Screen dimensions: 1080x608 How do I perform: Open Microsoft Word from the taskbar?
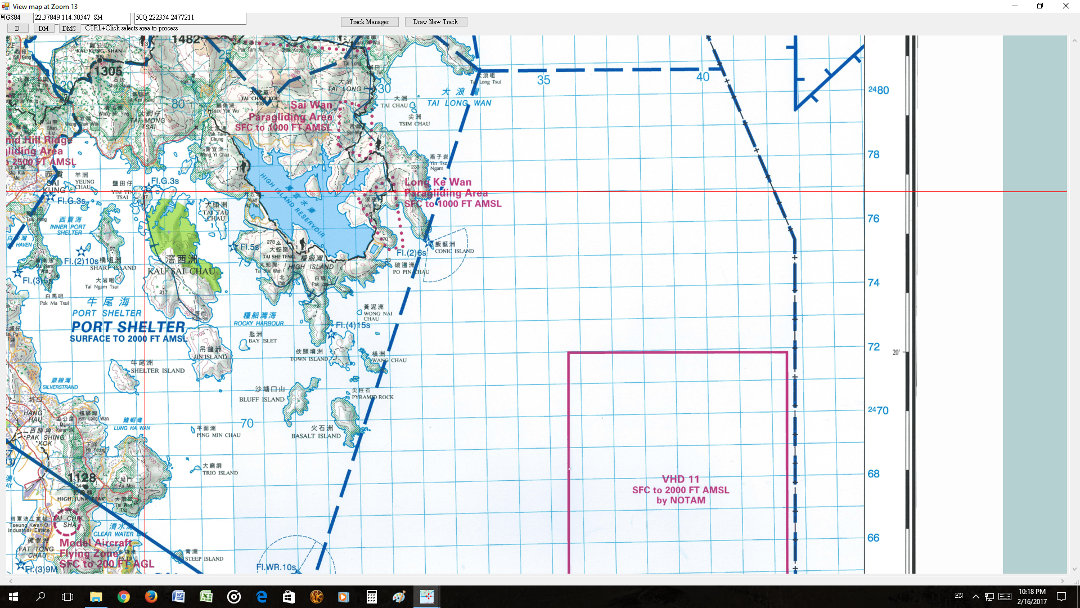pos(178,596)
